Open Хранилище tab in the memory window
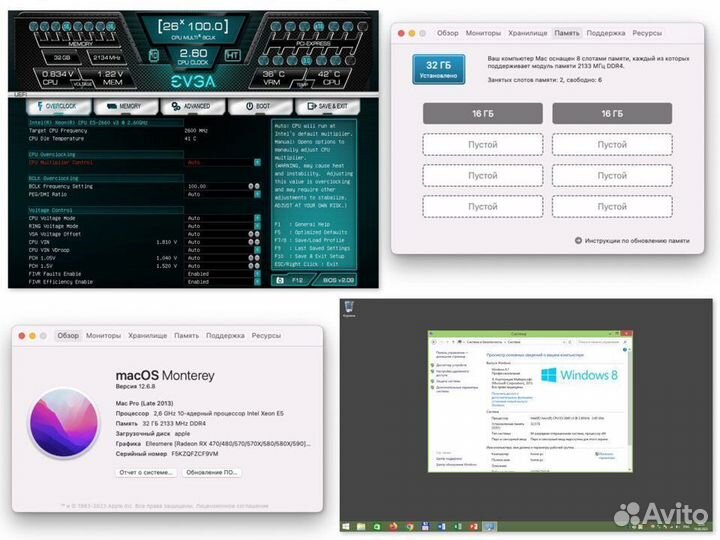720x540 pixels. point(528,33)
